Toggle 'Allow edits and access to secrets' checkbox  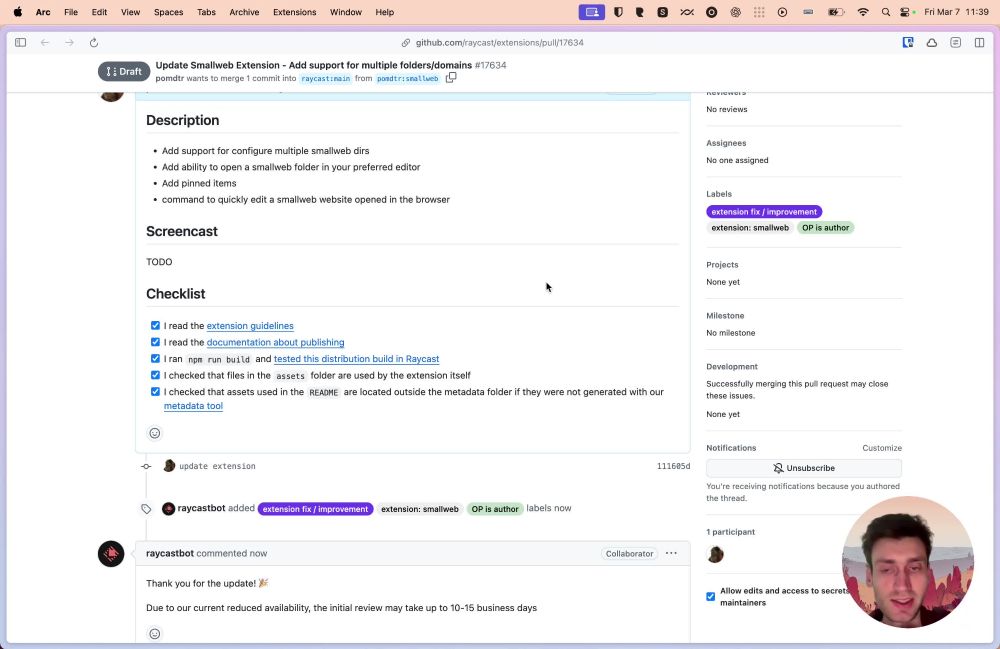[x=710, y=597]
